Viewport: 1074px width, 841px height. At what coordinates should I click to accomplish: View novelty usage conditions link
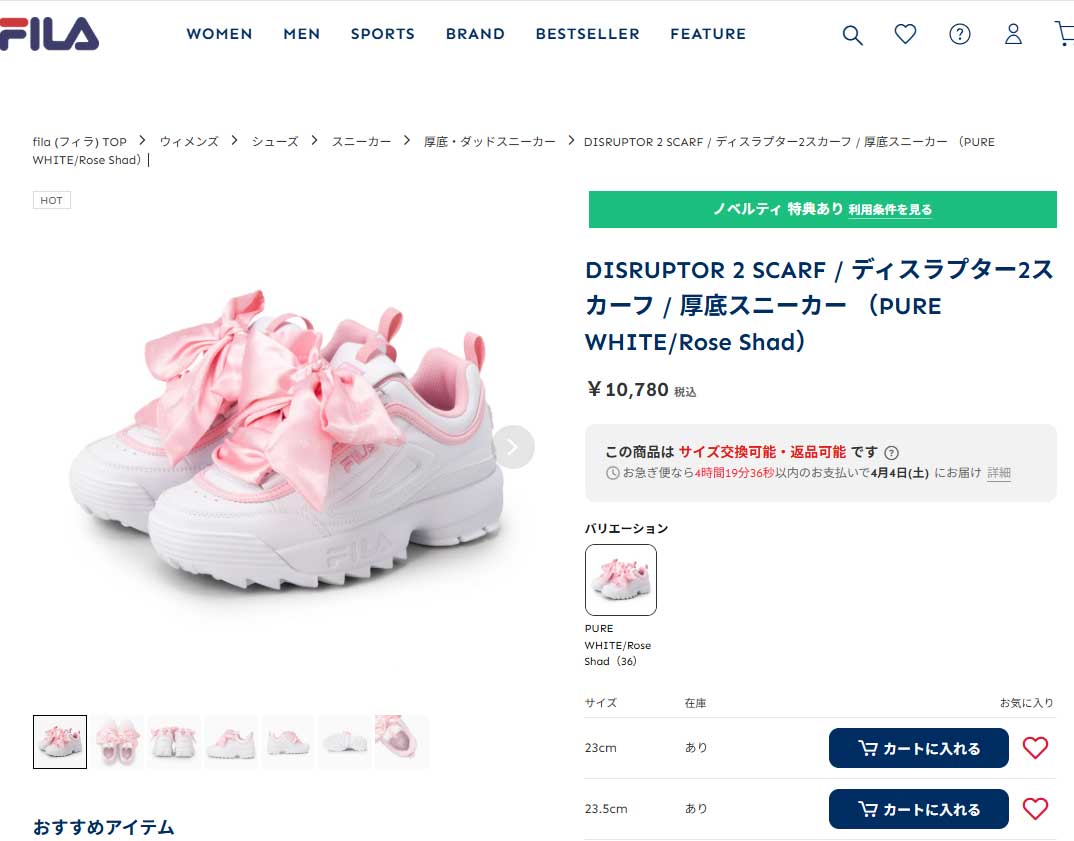tap(890, 210)
